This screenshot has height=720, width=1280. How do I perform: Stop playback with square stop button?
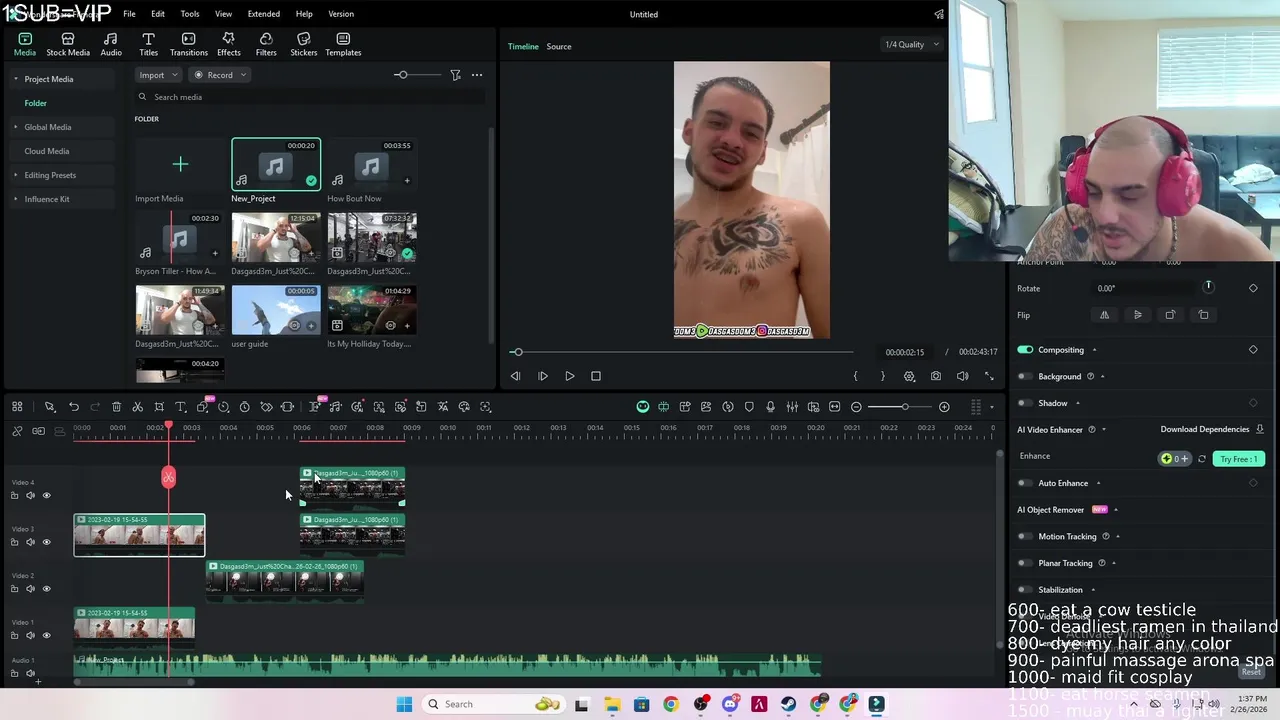point(596,376)
